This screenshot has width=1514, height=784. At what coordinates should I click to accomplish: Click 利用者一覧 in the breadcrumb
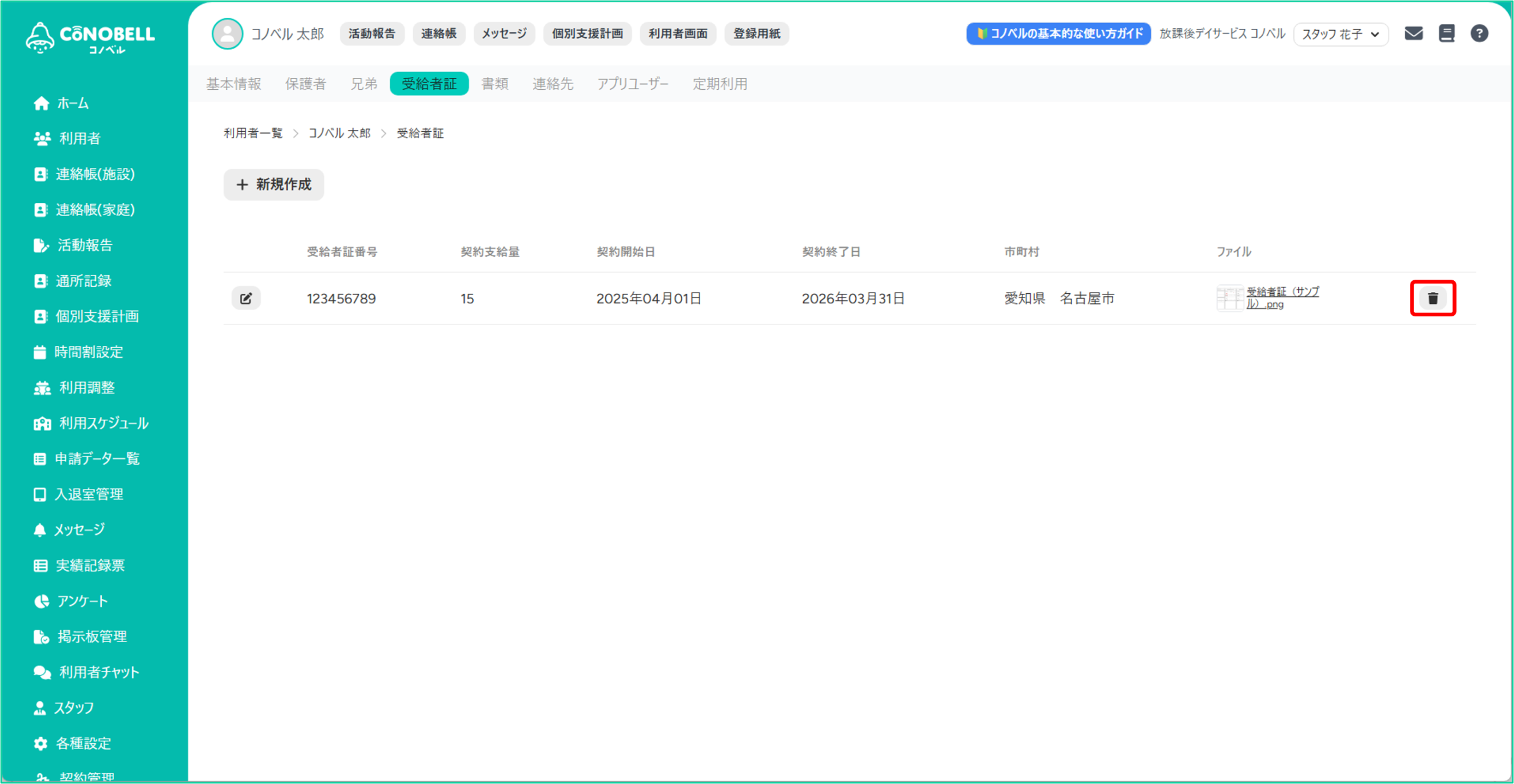click(x=253, y=133)
